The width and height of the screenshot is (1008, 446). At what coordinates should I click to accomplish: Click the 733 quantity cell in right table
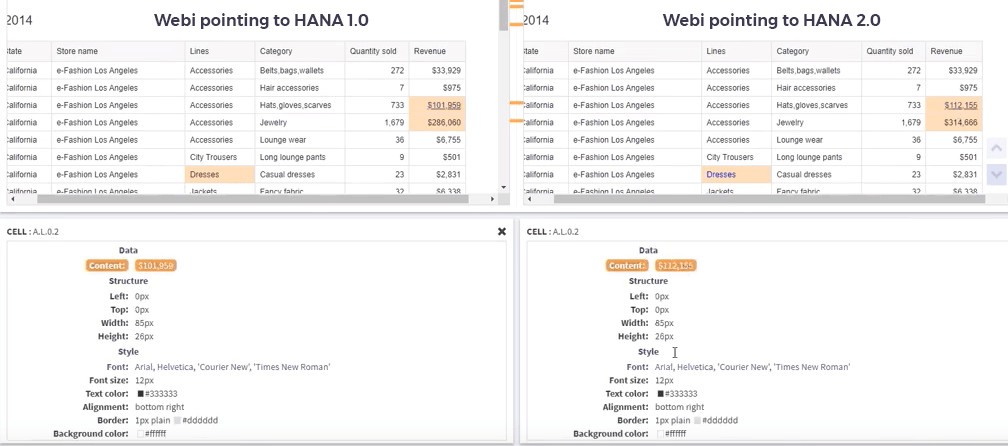[894, 105]
